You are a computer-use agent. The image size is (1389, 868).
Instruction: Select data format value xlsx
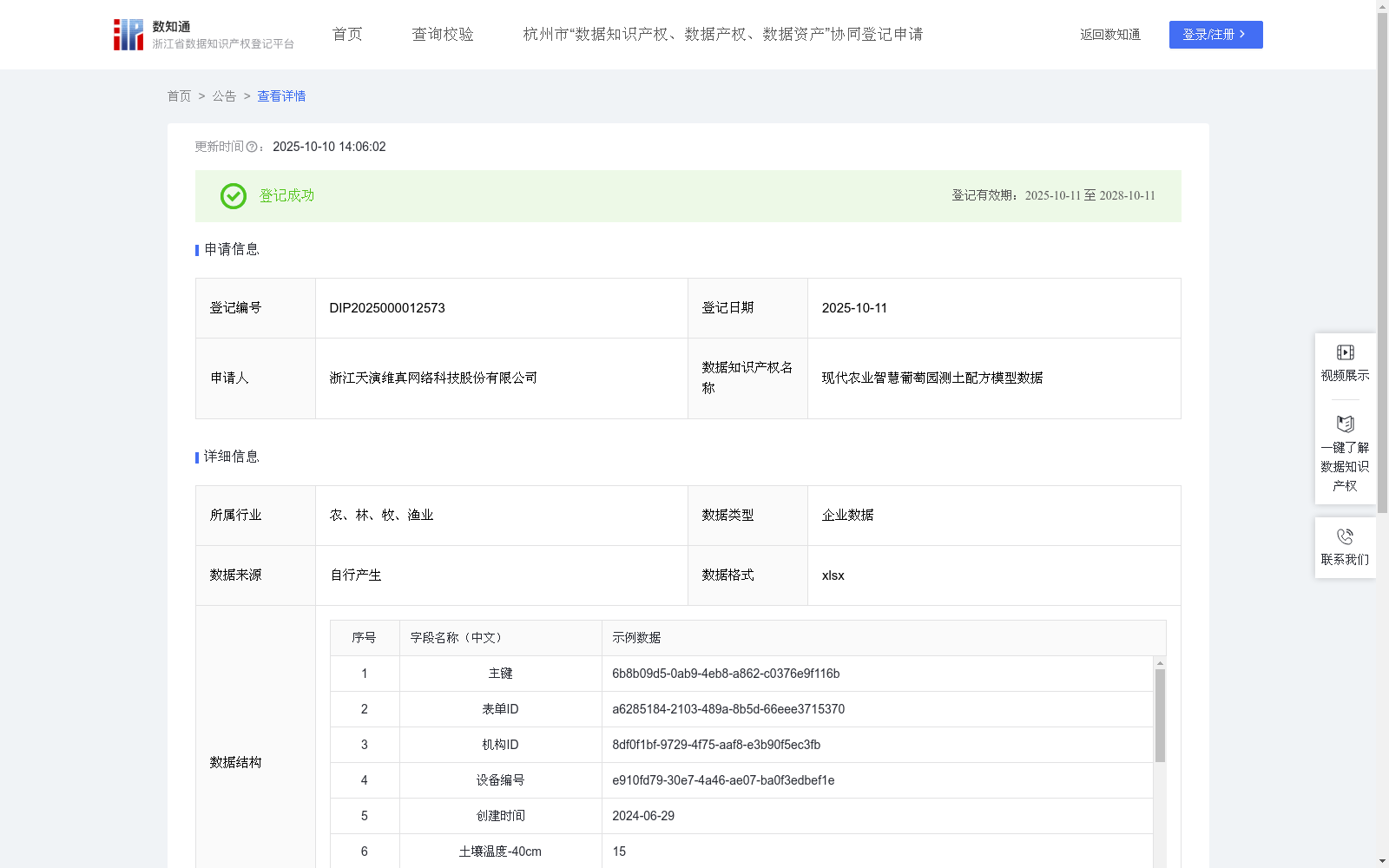pyautogui.click(x=833, y=575)
